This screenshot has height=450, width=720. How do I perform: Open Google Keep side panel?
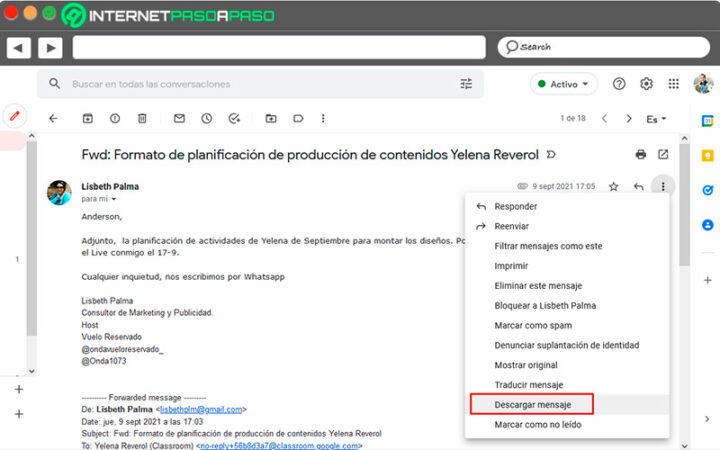click(708, 156)
